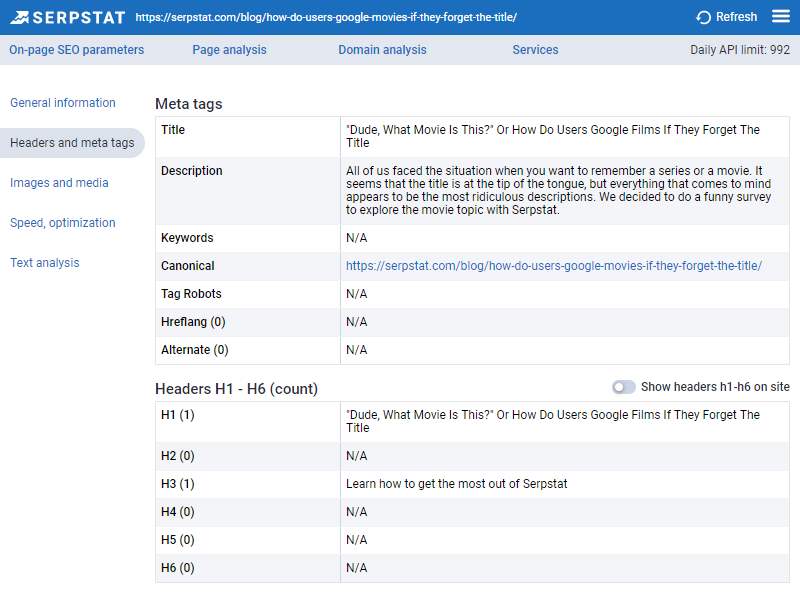Click the H2 (0) row label
Screen dimensions: 800x600
pyautogui.click(x=178, y=456)
